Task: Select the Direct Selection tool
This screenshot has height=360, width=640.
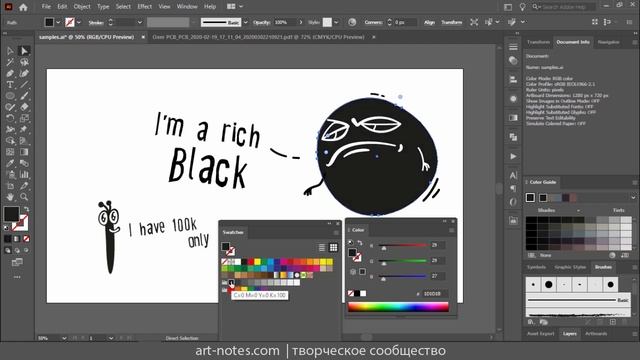Action: 24,51
